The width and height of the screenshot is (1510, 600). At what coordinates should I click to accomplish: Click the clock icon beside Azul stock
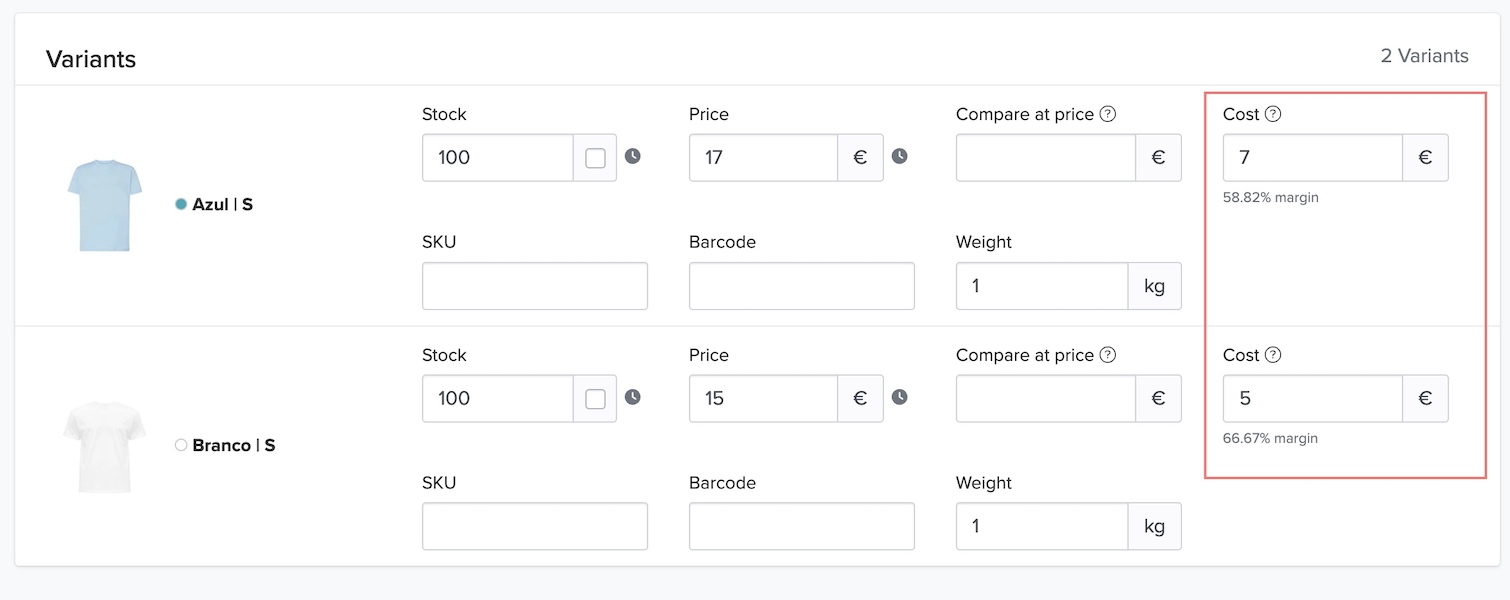(633, 156)
